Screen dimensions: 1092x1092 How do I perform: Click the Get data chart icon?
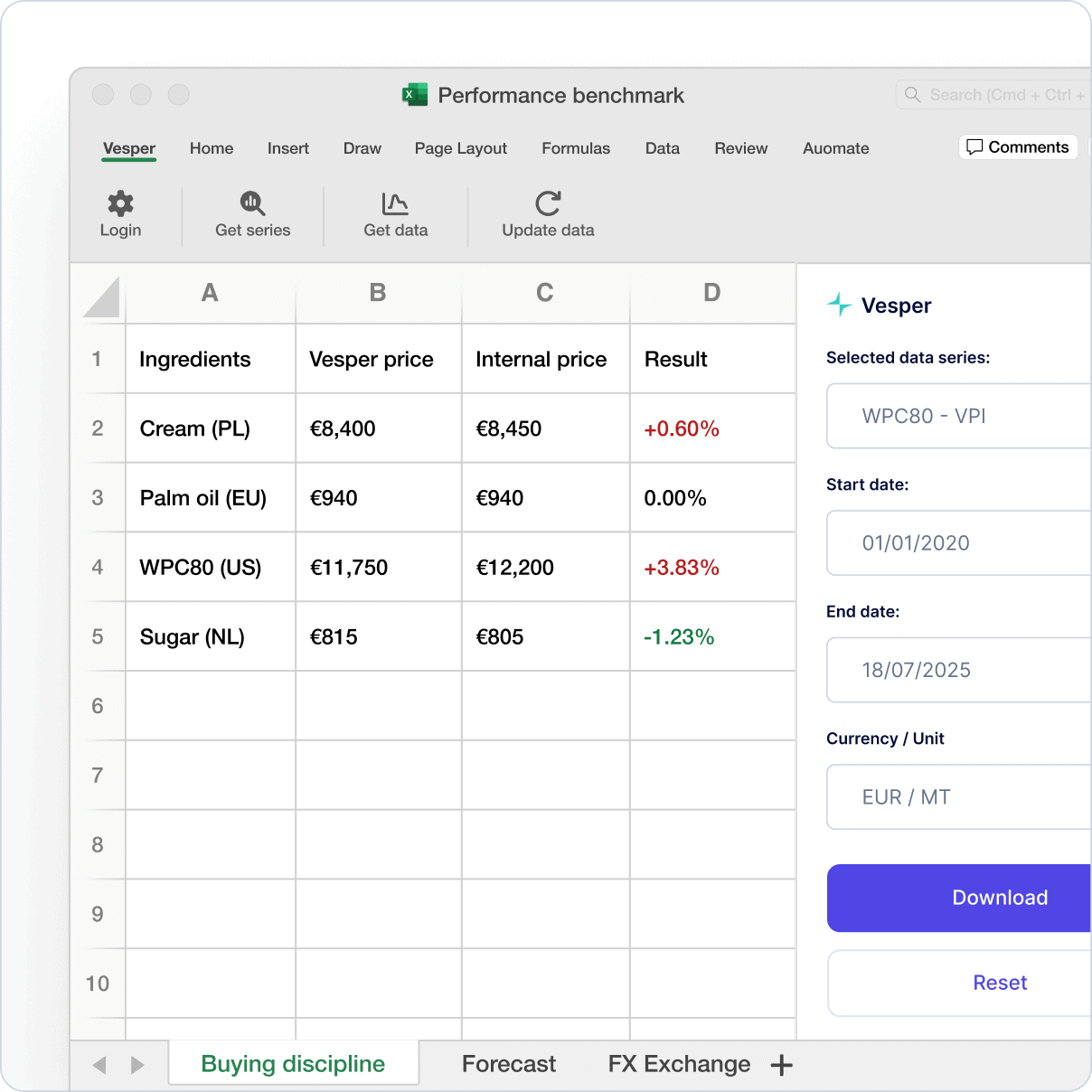coord(395,203)
